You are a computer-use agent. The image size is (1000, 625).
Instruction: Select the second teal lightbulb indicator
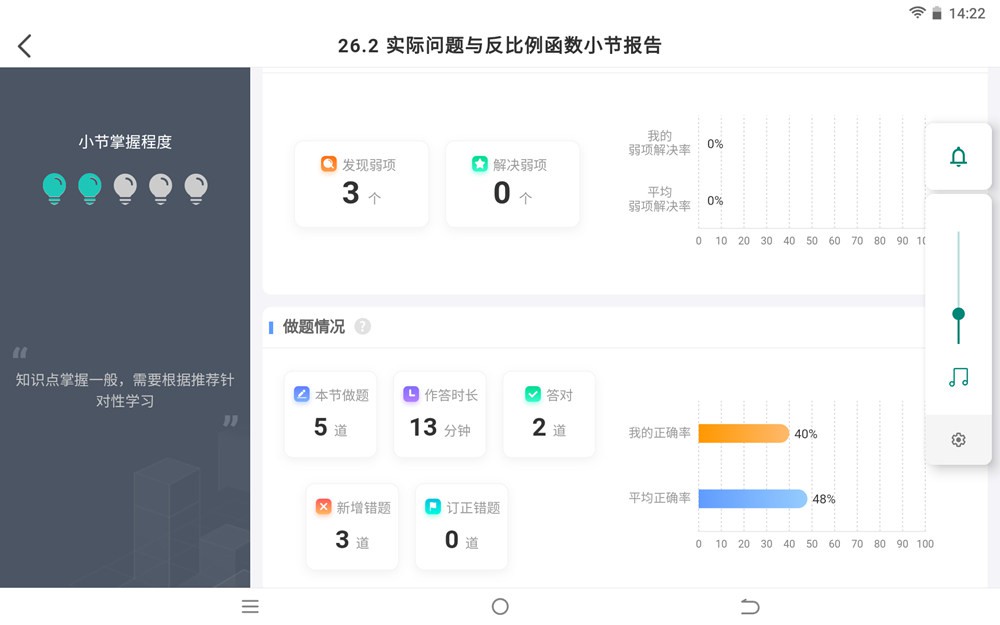[89, 188]
